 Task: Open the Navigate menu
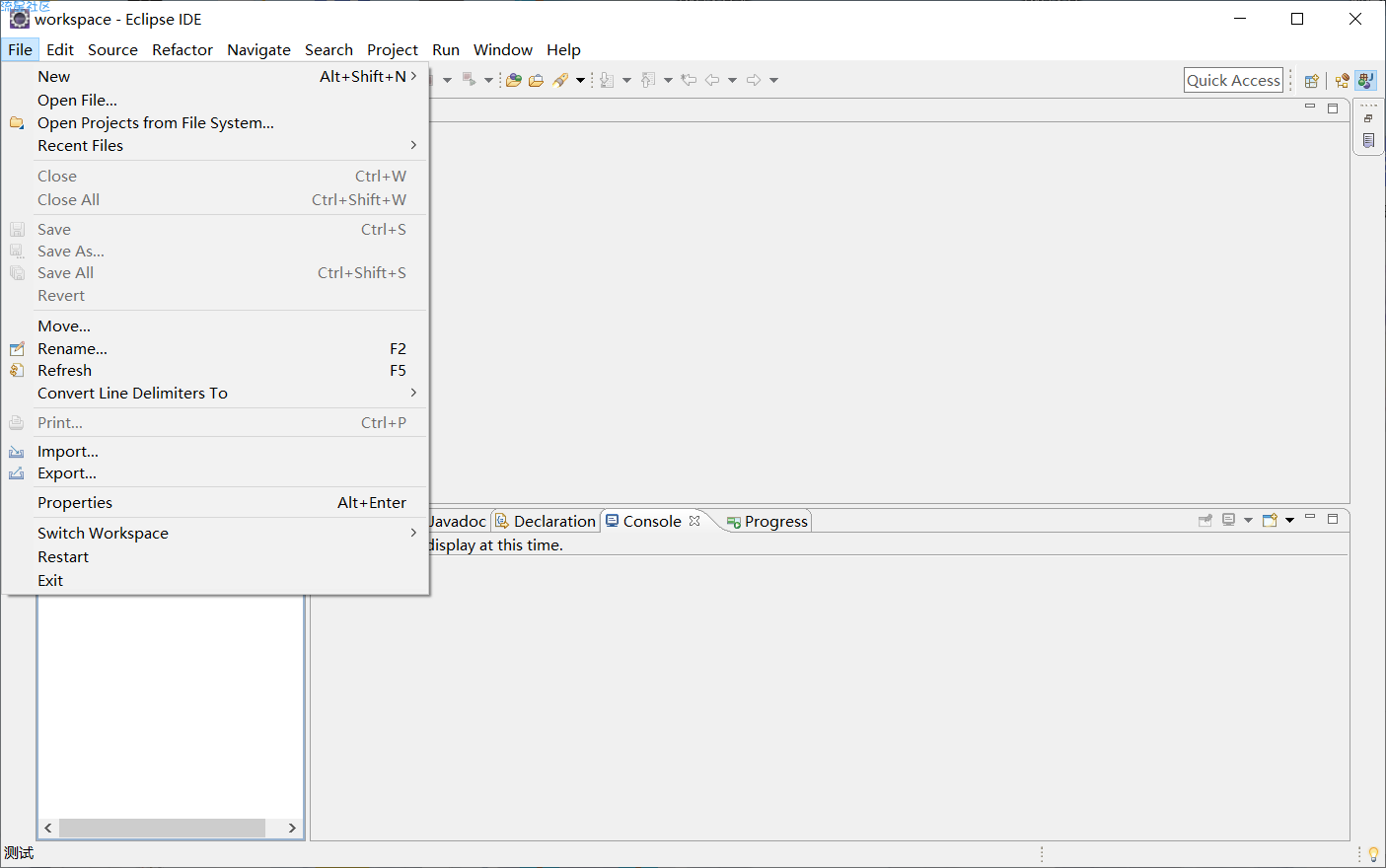pyautogui.click(x=258, y=49)
